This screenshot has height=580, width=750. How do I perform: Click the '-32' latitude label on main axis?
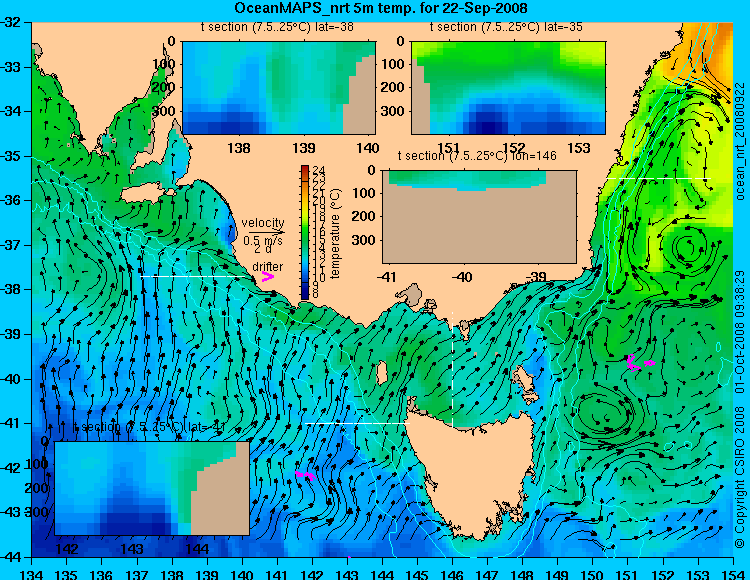click(10, 22)
